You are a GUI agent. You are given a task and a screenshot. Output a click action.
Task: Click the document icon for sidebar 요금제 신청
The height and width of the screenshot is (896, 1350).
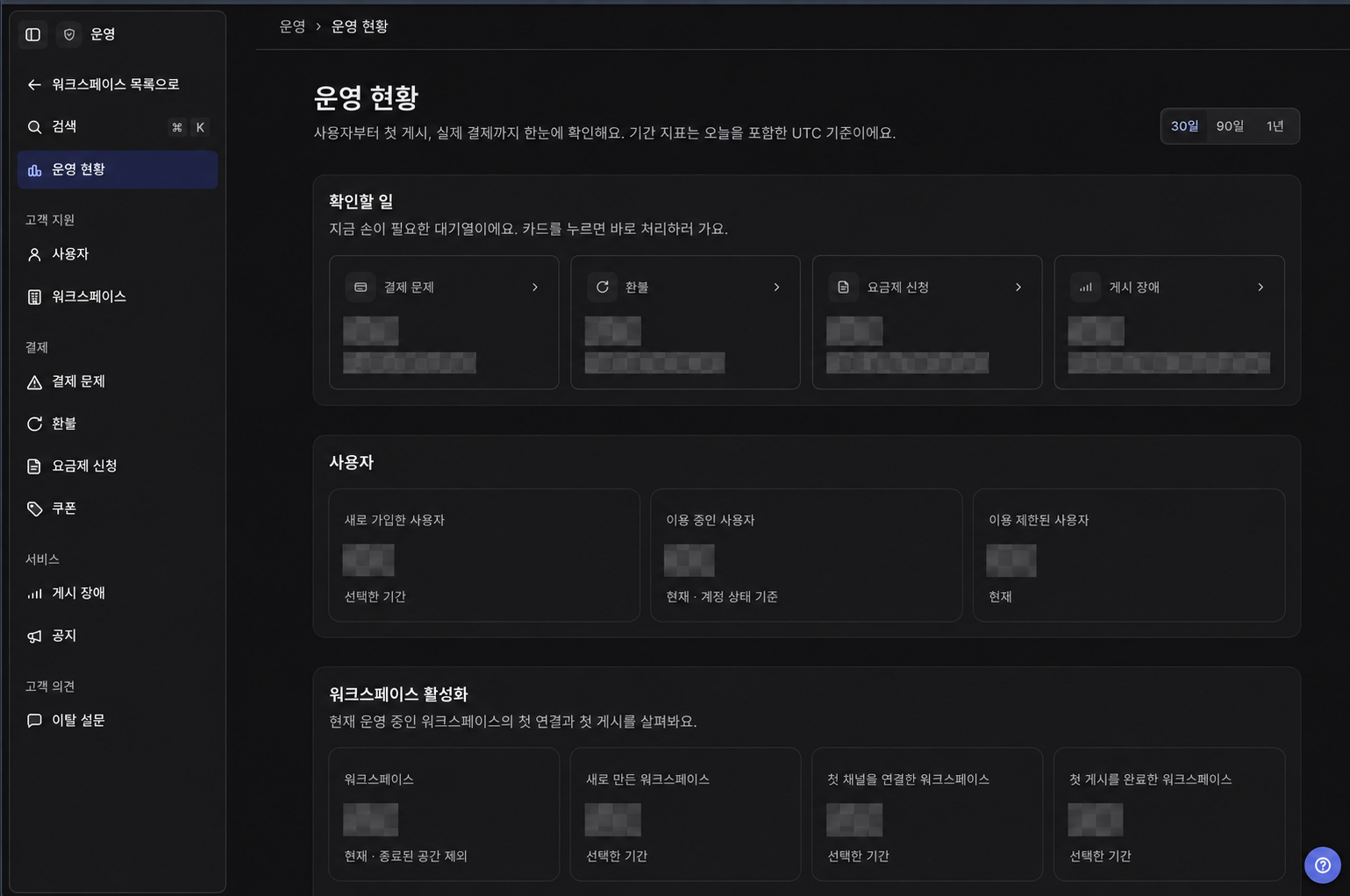[34, 466]
